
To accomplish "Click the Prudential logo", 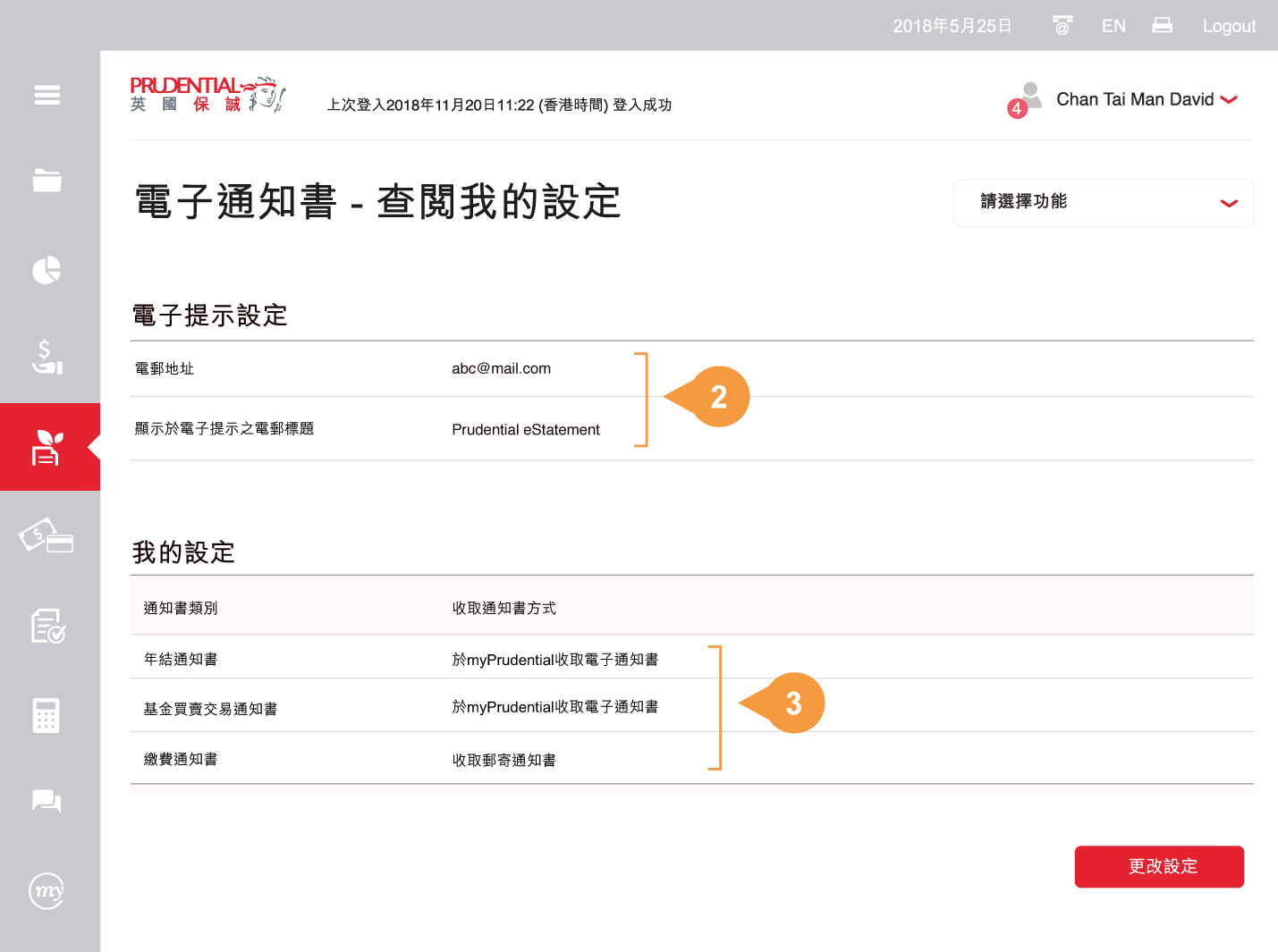I will pyautogui.click(x=207, y=95).
